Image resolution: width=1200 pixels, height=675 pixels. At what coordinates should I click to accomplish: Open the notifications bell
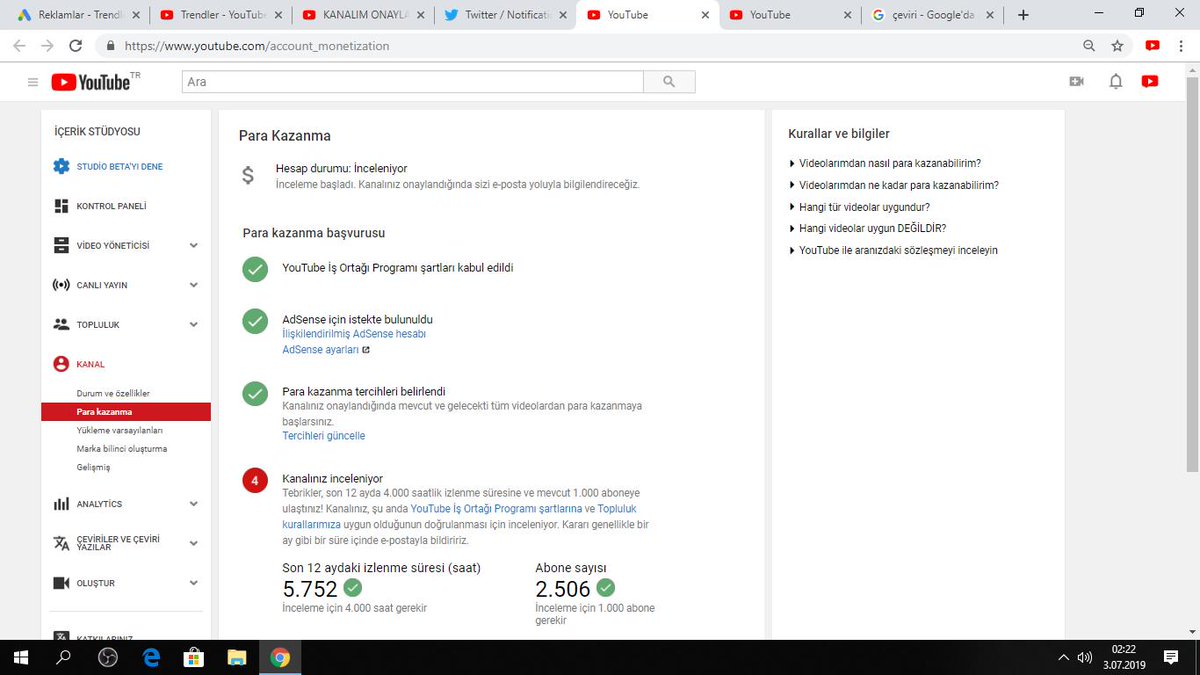pyautogui.click(x=1116, y=82)
